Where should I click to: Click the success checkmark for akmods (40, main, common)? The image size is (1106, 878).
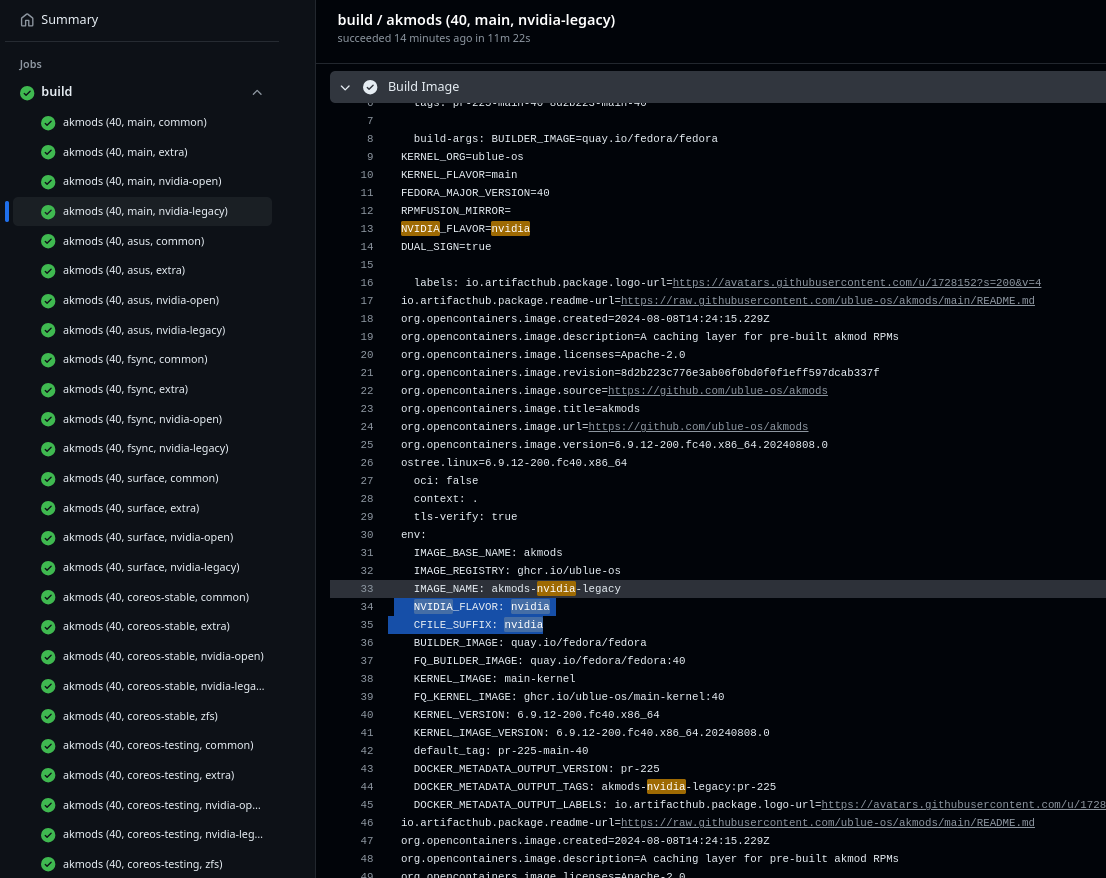click(x=48, y=122)
